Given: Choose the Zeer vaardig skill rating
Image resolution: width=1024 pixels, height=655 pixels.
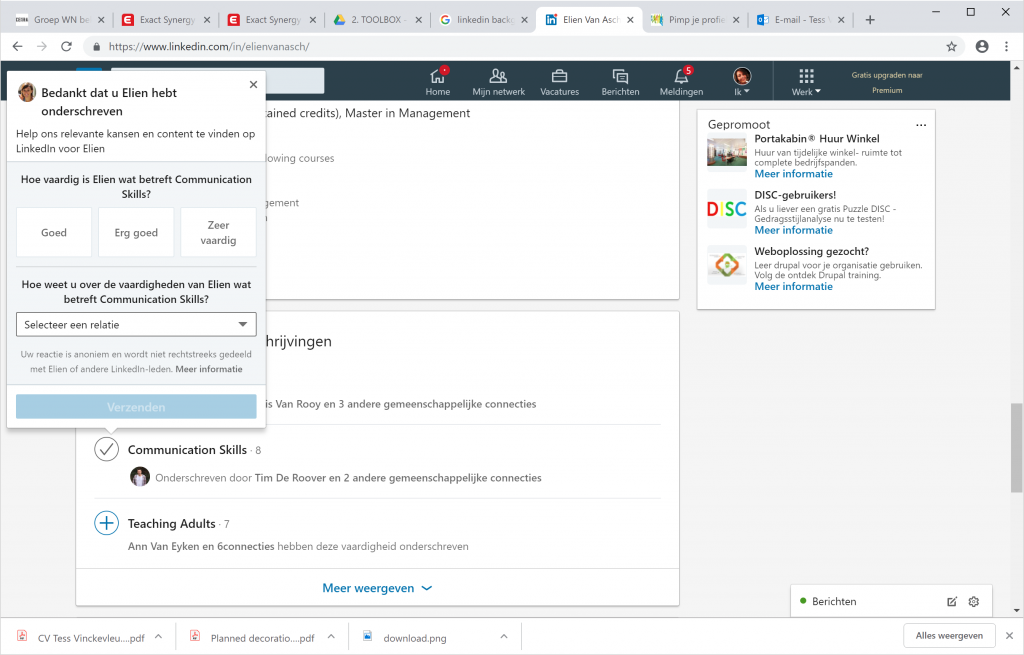Looking at the screenshot, I should pos(218,232).
